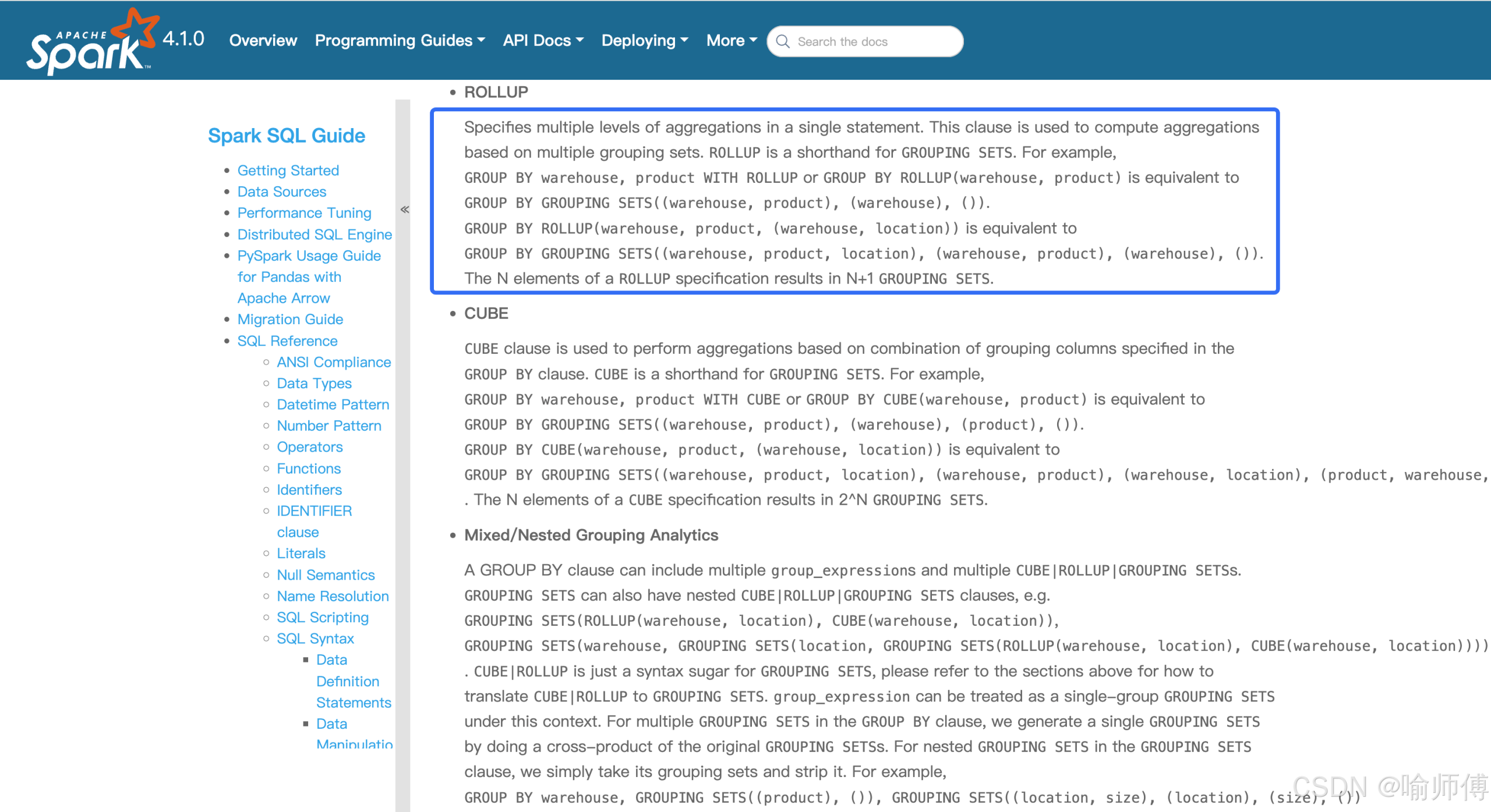Open the Programming Guides dropdown
Image resolution: width=1491 pixels, height=812 pixels.
click(400, 41)
